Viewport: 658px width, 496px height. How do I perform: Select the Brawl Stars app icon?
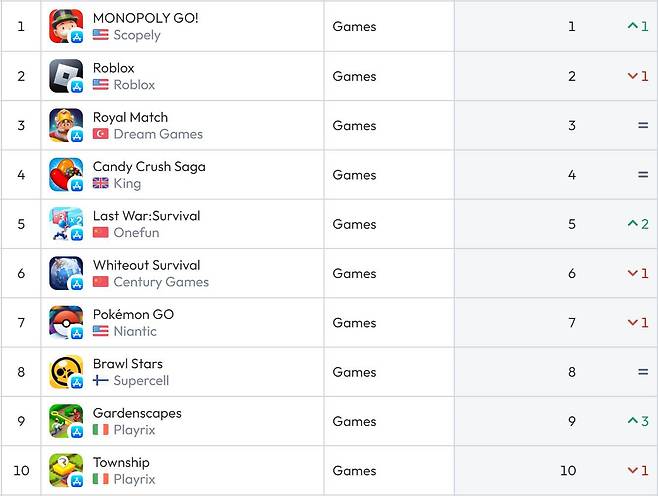pos(66,372)
